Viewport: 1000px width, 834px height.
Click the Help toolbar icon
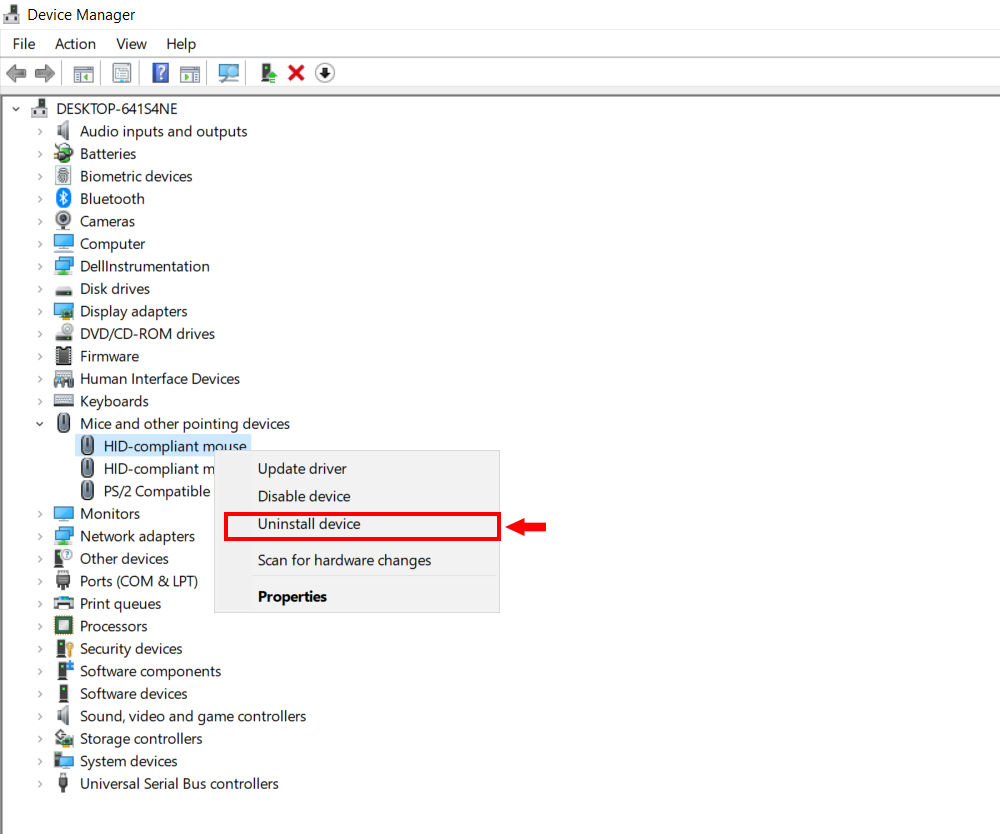pos(160,73)
